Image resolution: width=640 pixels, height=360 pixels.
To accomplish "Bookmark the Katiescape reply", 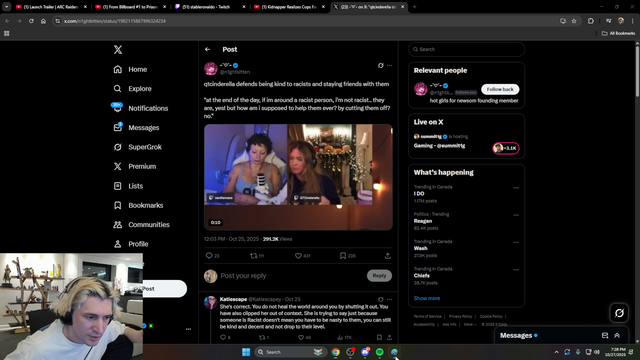I will click(x=379, y=337).
